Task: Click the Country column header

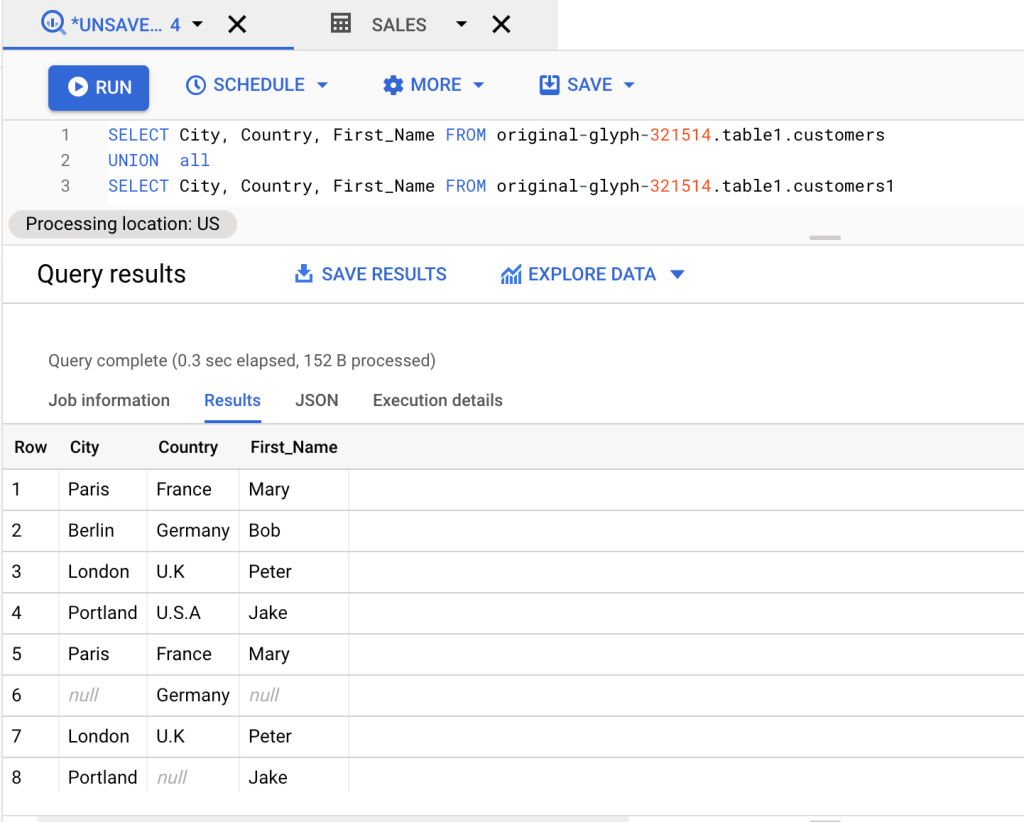Action: [x=188, y=447]
